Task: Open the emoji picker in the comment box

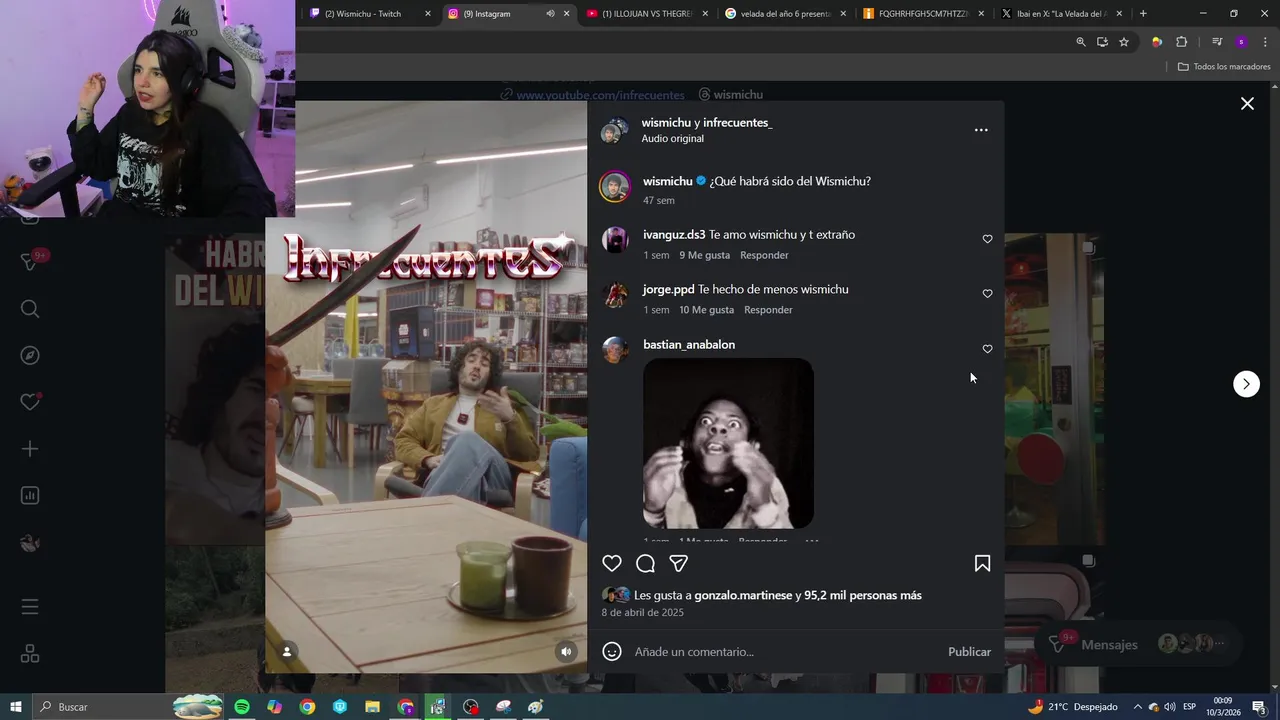Action: click(612, 651)
